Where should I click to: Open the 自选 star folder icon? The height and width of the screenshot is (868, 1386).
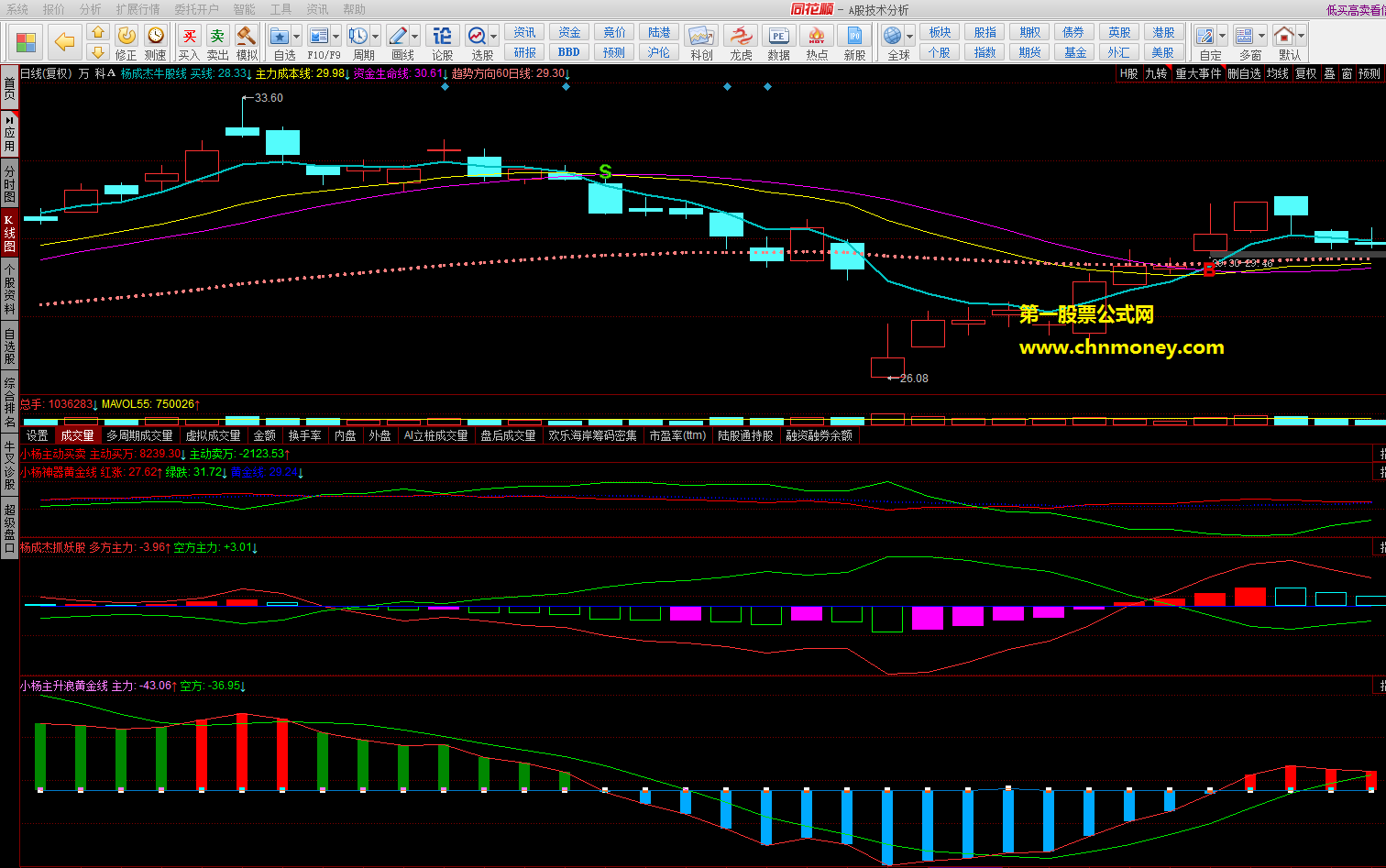[280, 35]
